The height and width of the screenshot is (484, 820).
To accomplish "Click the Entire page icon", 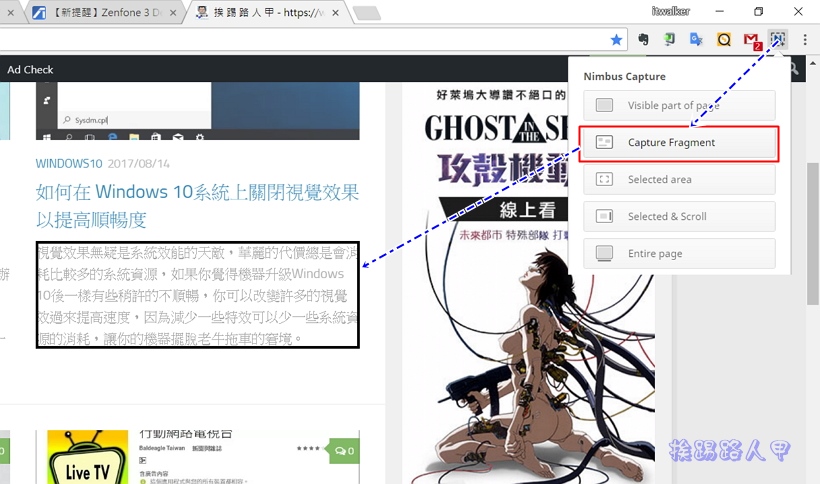I will (x=605, y=253).
